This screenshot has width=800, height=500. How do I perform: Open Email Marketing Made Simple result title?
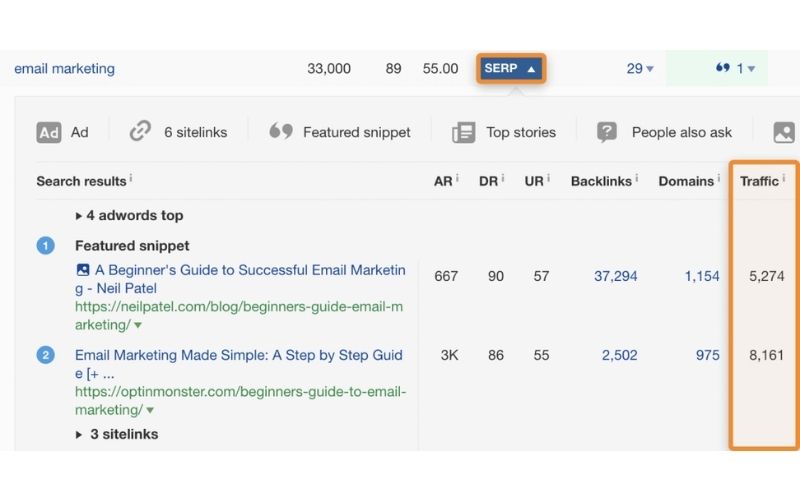pyautogui.click(x=239, y=364)
